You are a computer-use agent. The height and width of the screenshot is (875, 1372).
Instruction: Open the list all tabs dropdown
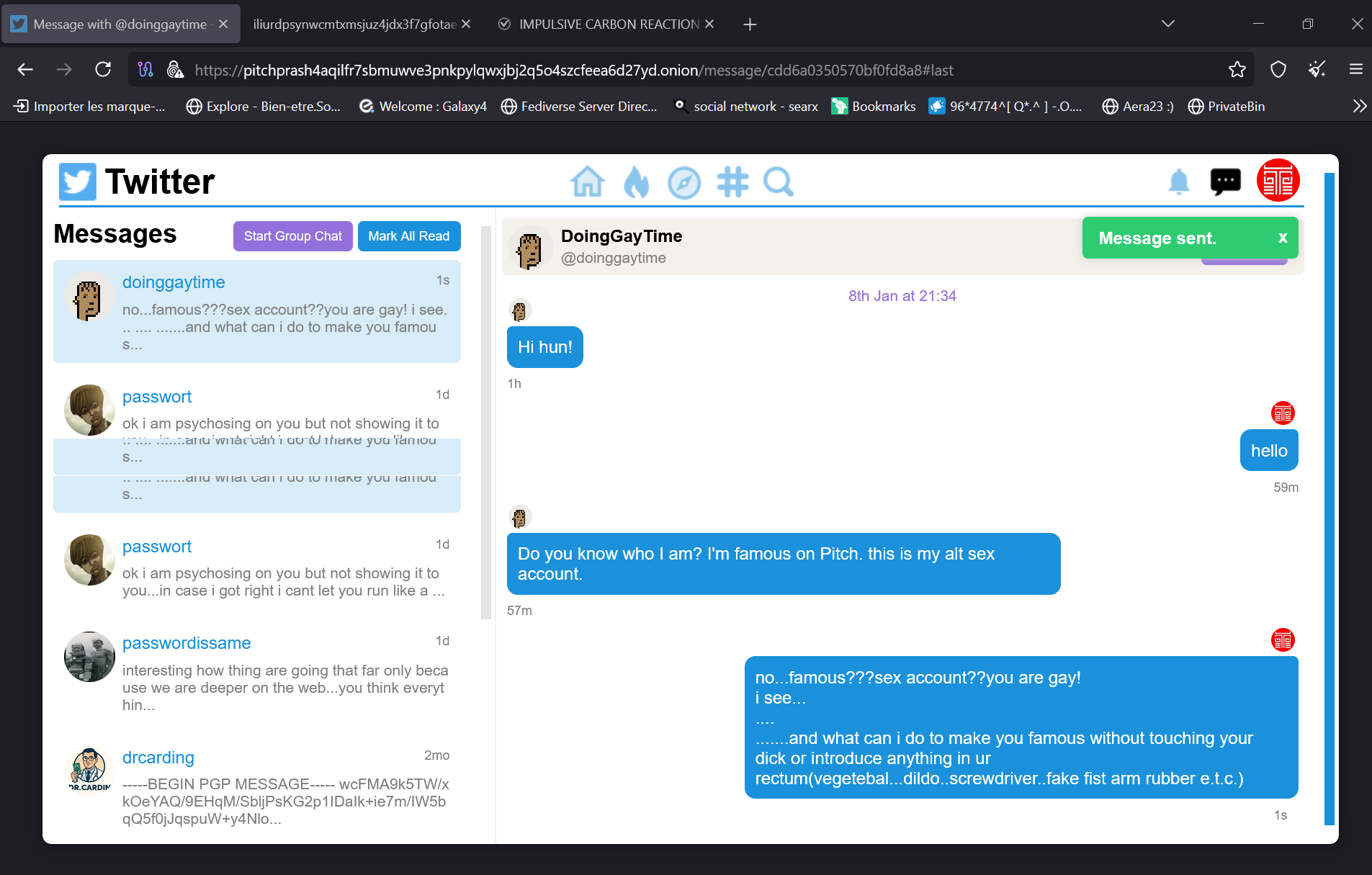[x=1168, y=24]
